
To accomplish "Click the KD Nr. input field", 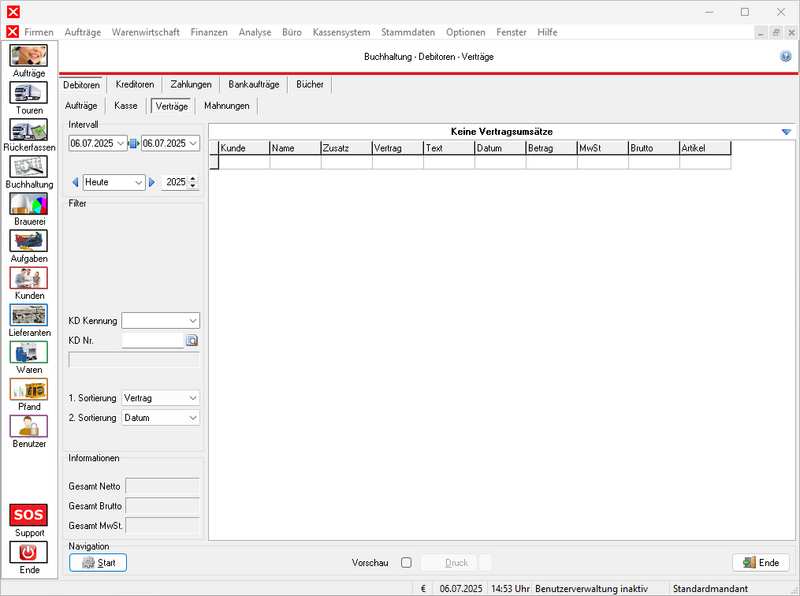I will [152, 341].
